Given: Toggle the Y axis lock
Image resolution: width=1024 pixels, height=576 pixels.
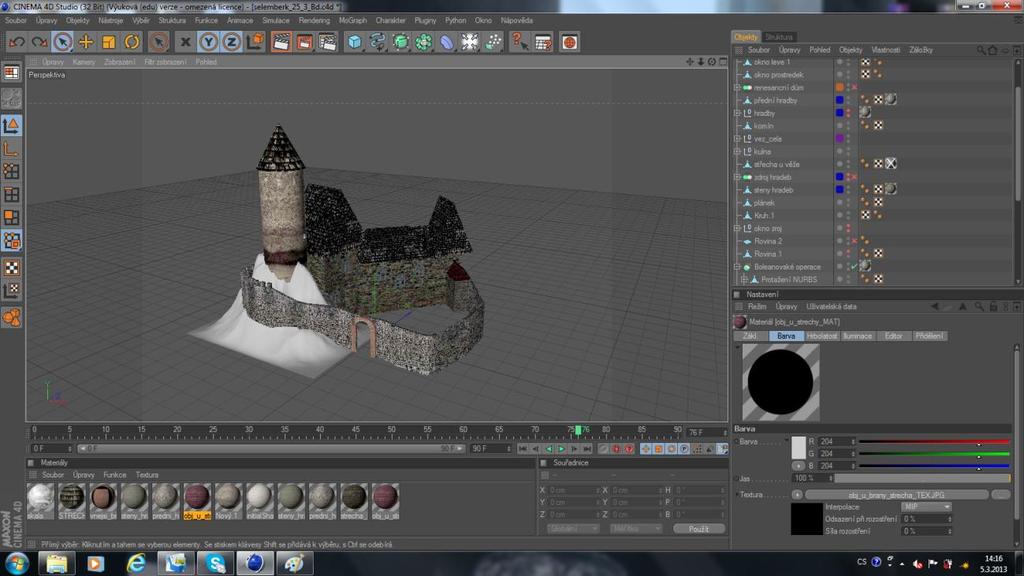Looking at the screenshot, I should (208, 42).
